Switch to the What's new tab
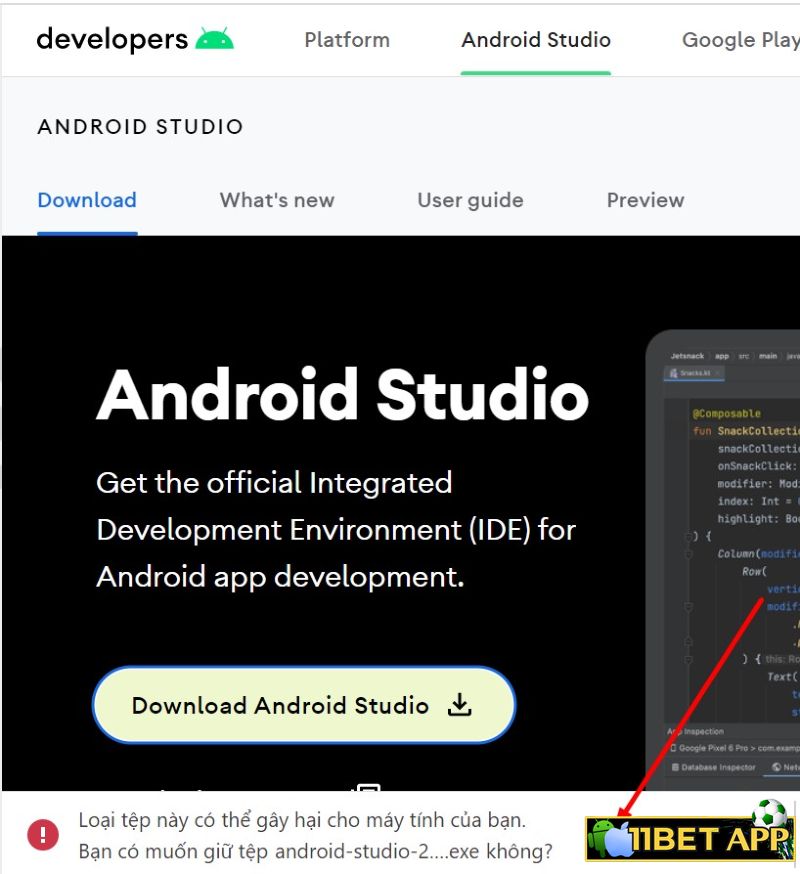 click(277, 200)
